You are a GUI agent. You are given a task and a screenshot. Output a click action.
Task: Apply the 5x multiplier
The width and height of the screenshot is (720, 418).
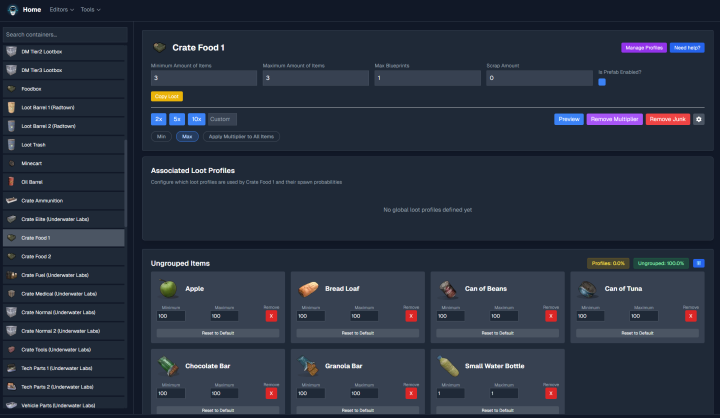177,119
